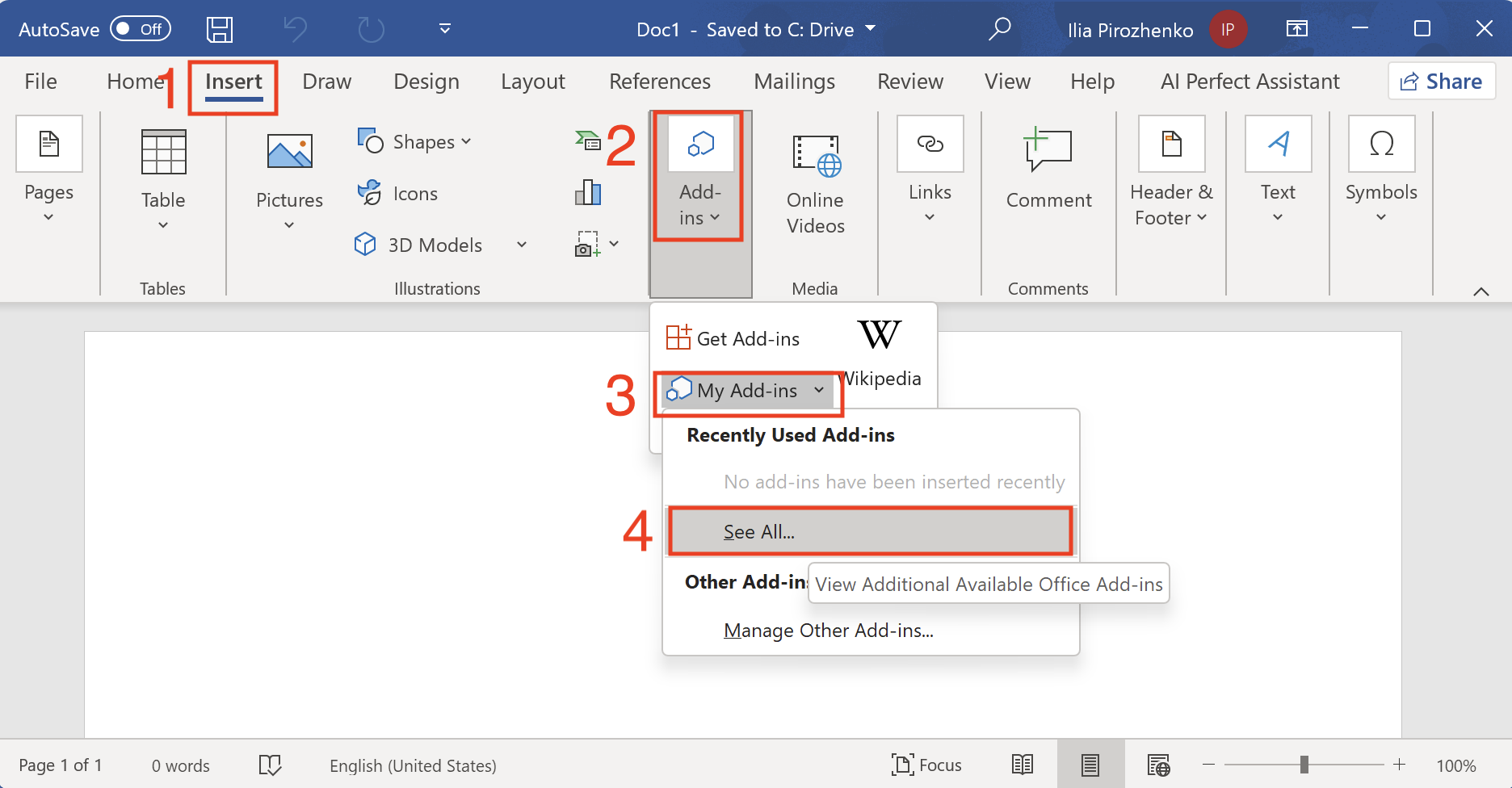This screenshot has height=788, width=1512.
Task: Expand the Screenshot dropdown arrow
Action: coord(614,244)
